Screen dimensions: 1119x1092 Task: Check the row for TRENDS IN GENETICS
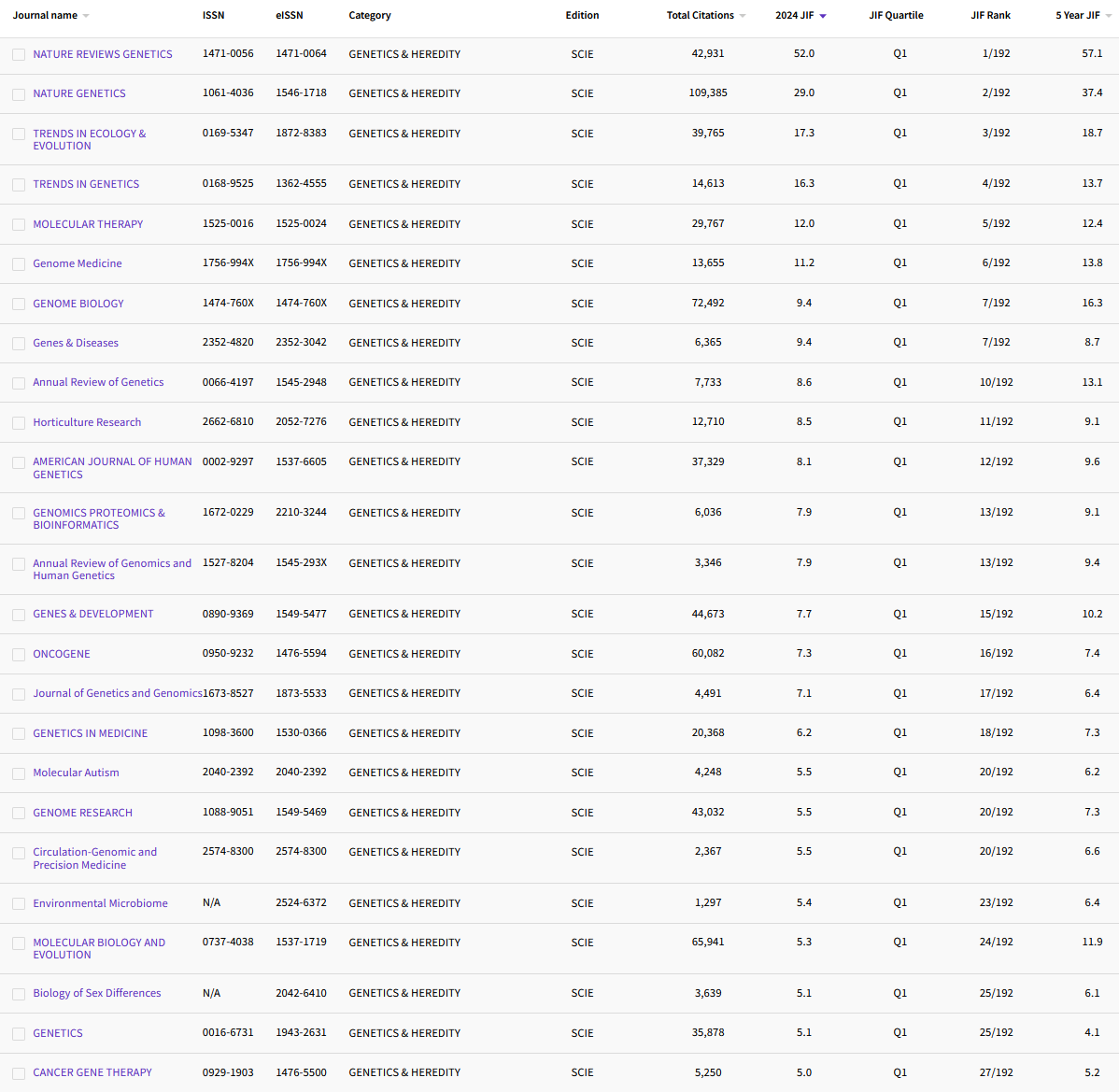coord(19,185)
